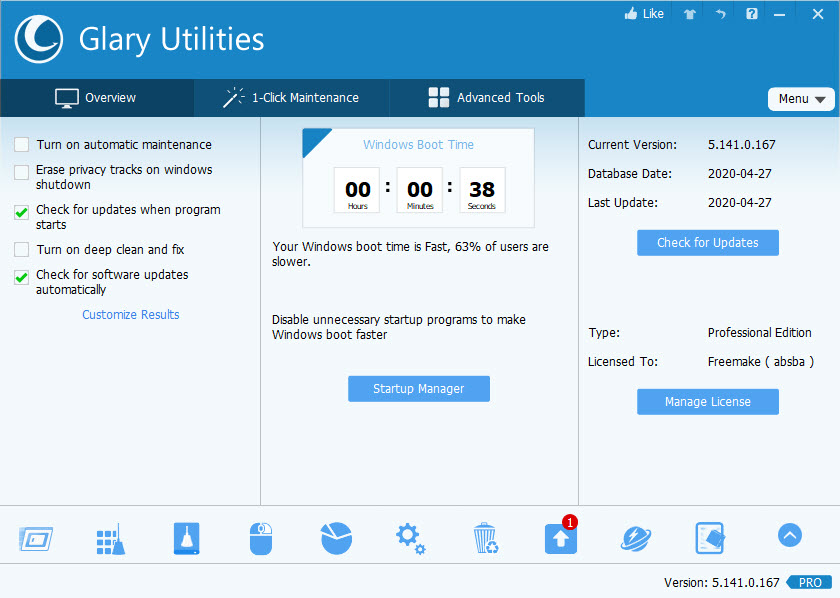
Task: Open Software Update icon with red badge
Action: click(x=561, y=536)
